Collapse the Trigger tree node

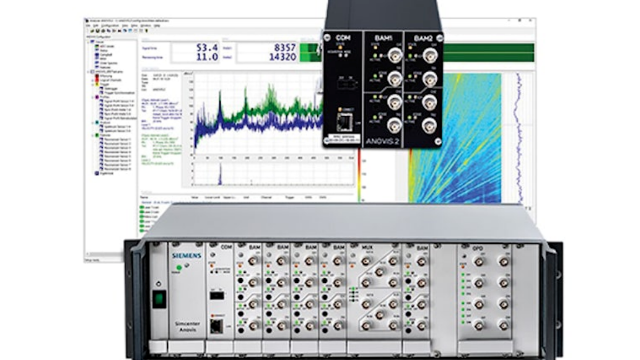tap(92, 84)
